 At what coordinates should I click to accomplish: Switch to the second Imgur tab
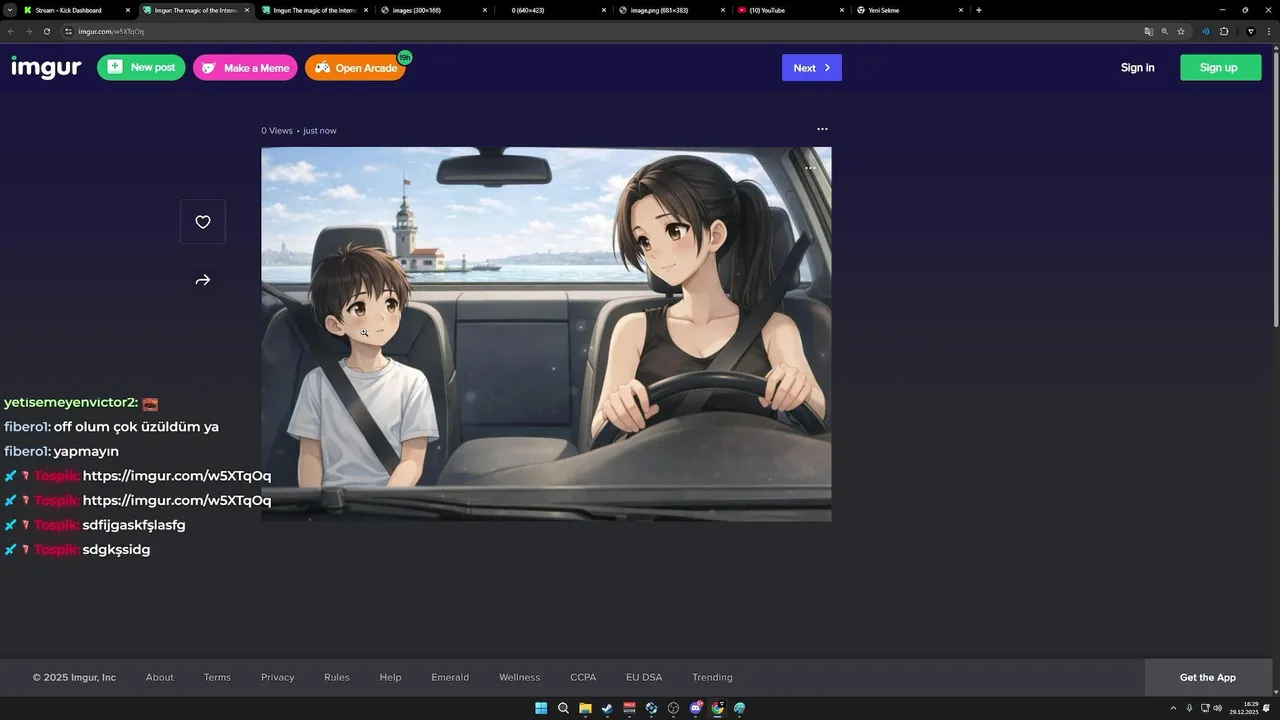coord(313,10)
